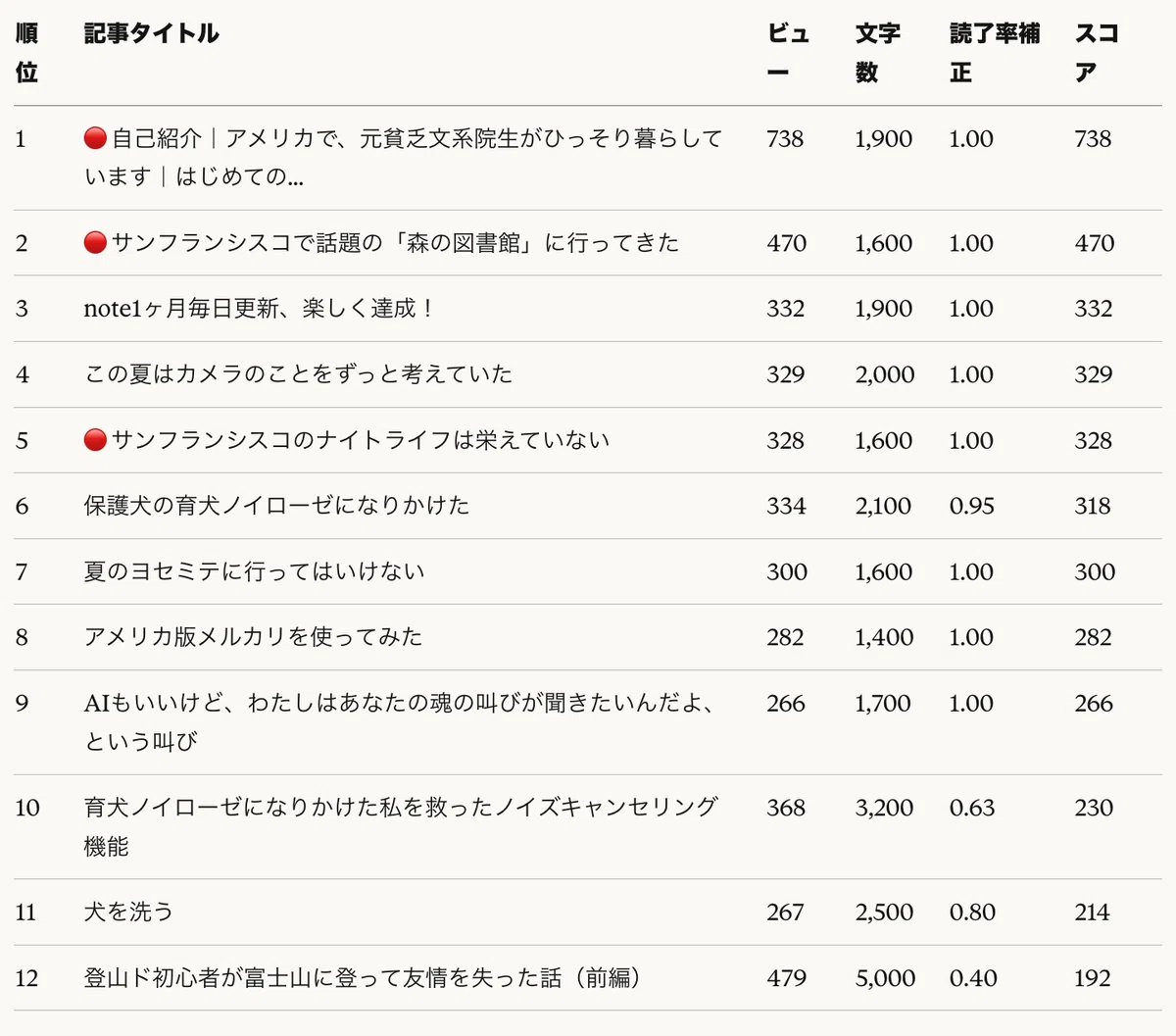Click the 順位 column header
Screen dimensions: 1176x1036
pos(27,53)
